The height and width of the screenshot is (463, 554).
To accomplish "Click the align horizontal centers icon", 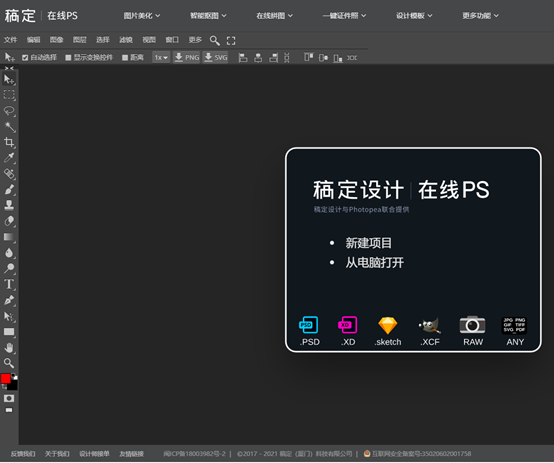I will pos(258,58).
